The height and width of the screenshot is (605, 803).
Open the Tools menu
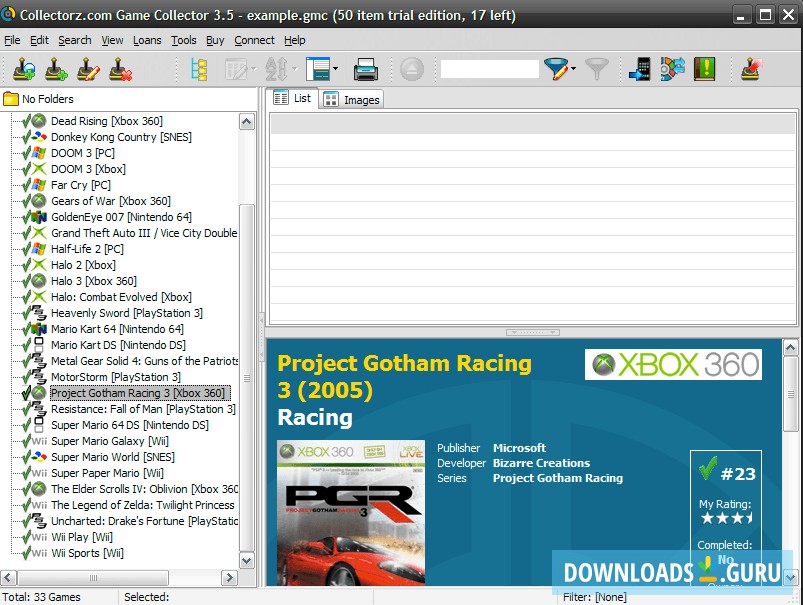pos(184,40)
